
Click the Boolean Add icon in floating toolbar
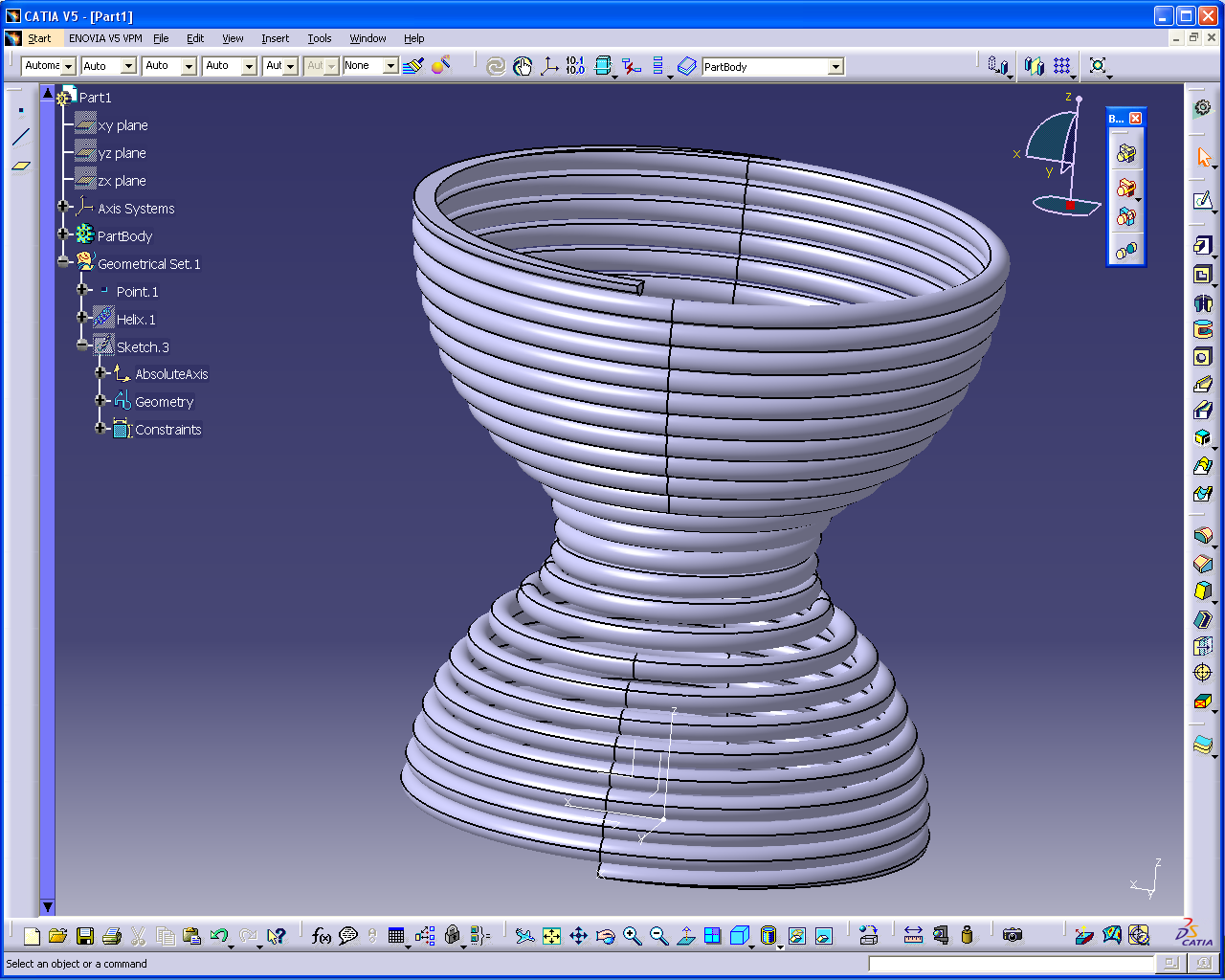[1126, 187]
